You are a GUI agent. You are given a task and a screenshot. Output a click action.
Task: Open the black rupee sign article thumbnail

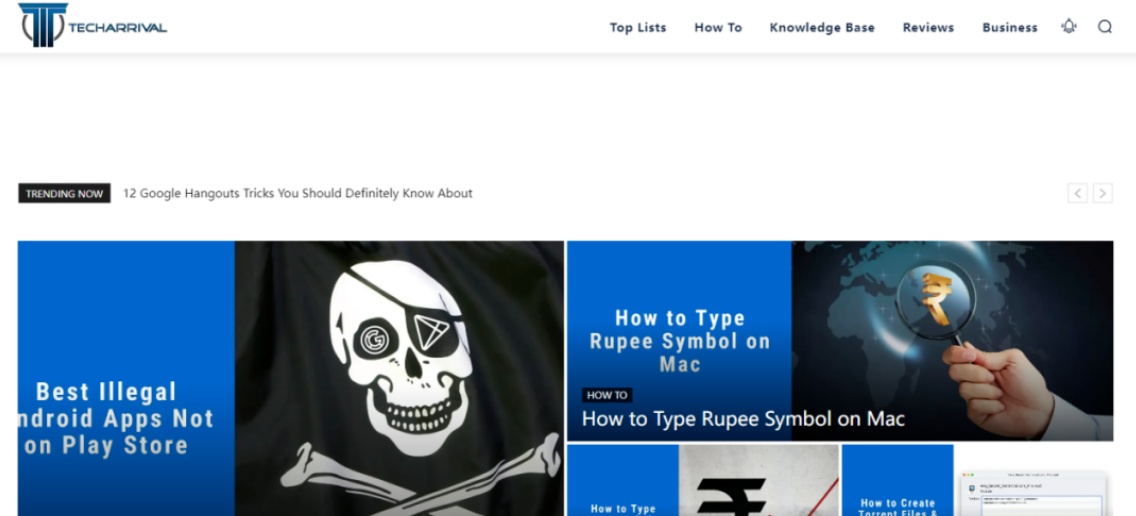click(x=703, y=480)
